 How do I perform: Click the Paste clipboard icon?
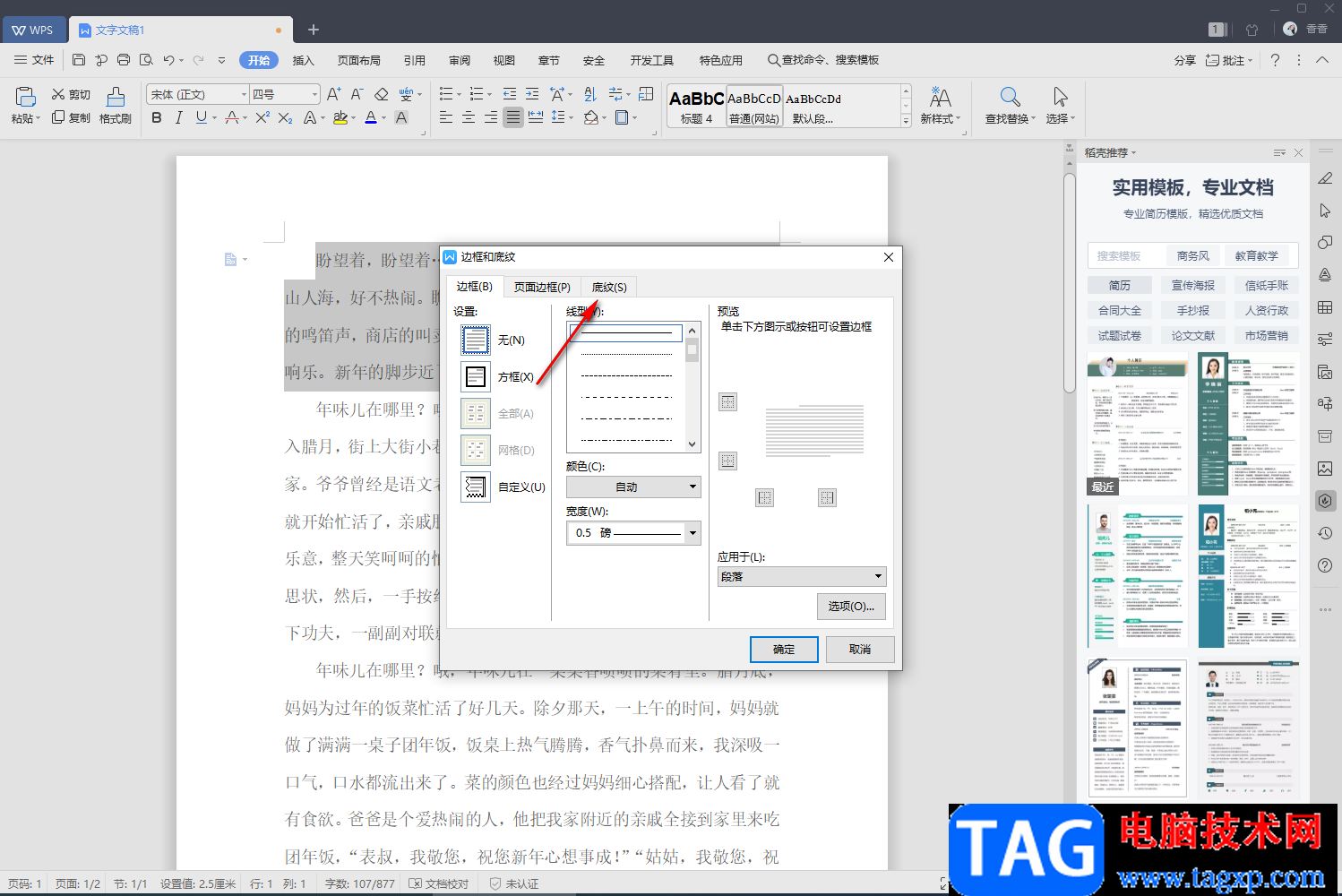click(25, 97)
